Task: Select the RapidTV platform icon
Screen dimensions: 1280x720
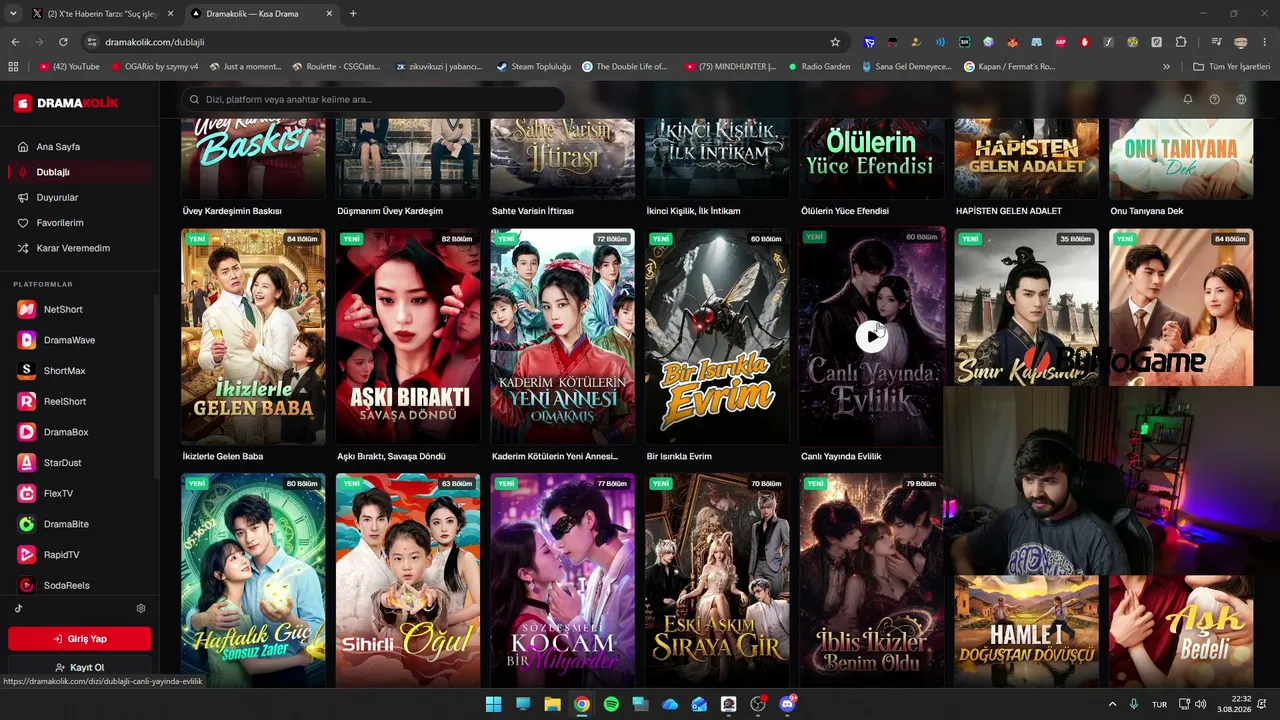Action: [27, 555]
